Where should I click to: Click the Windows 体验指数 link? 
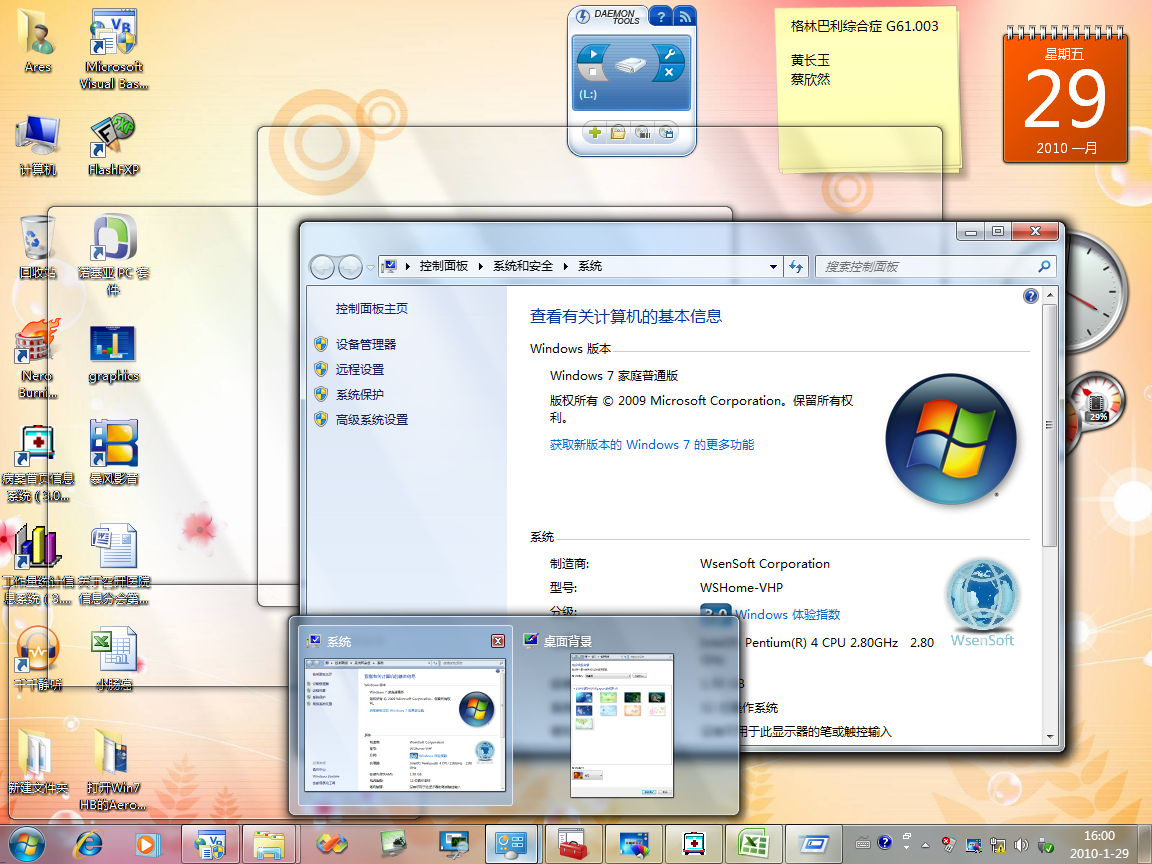[x=787, y=614]
